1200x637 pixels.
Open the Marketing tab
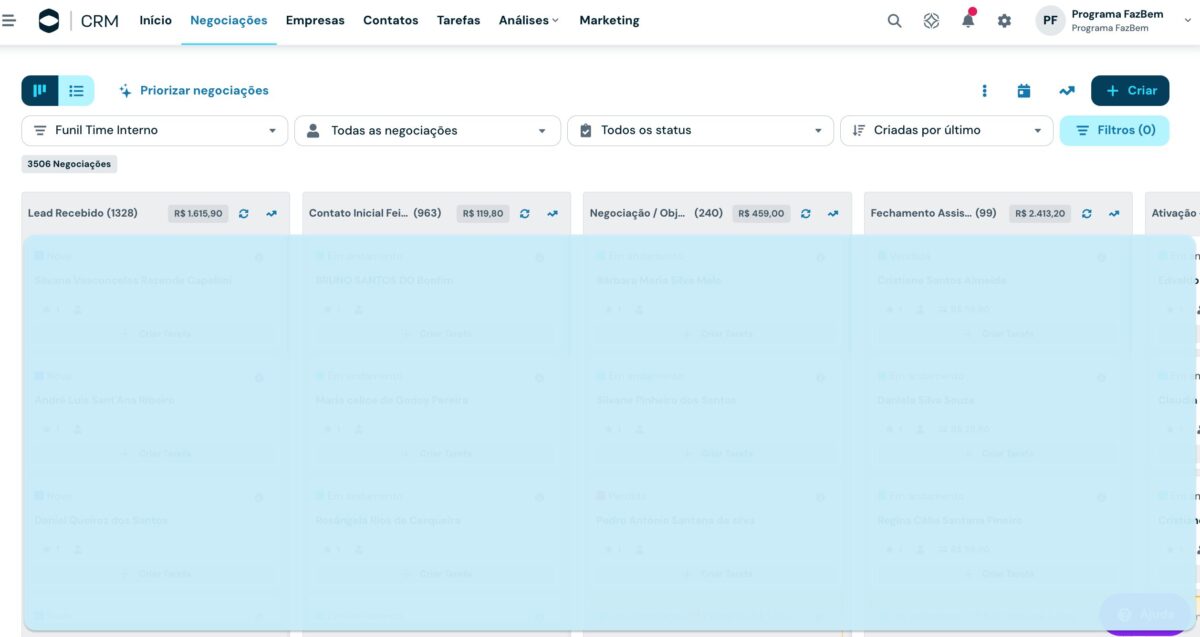coord(609,20)
